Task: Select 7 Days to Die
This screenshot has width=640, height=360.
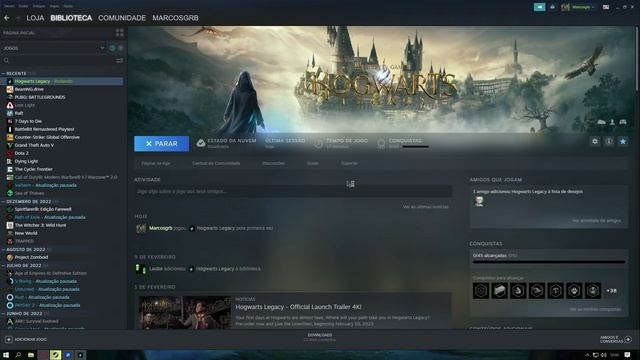Action: pos(28,121)
